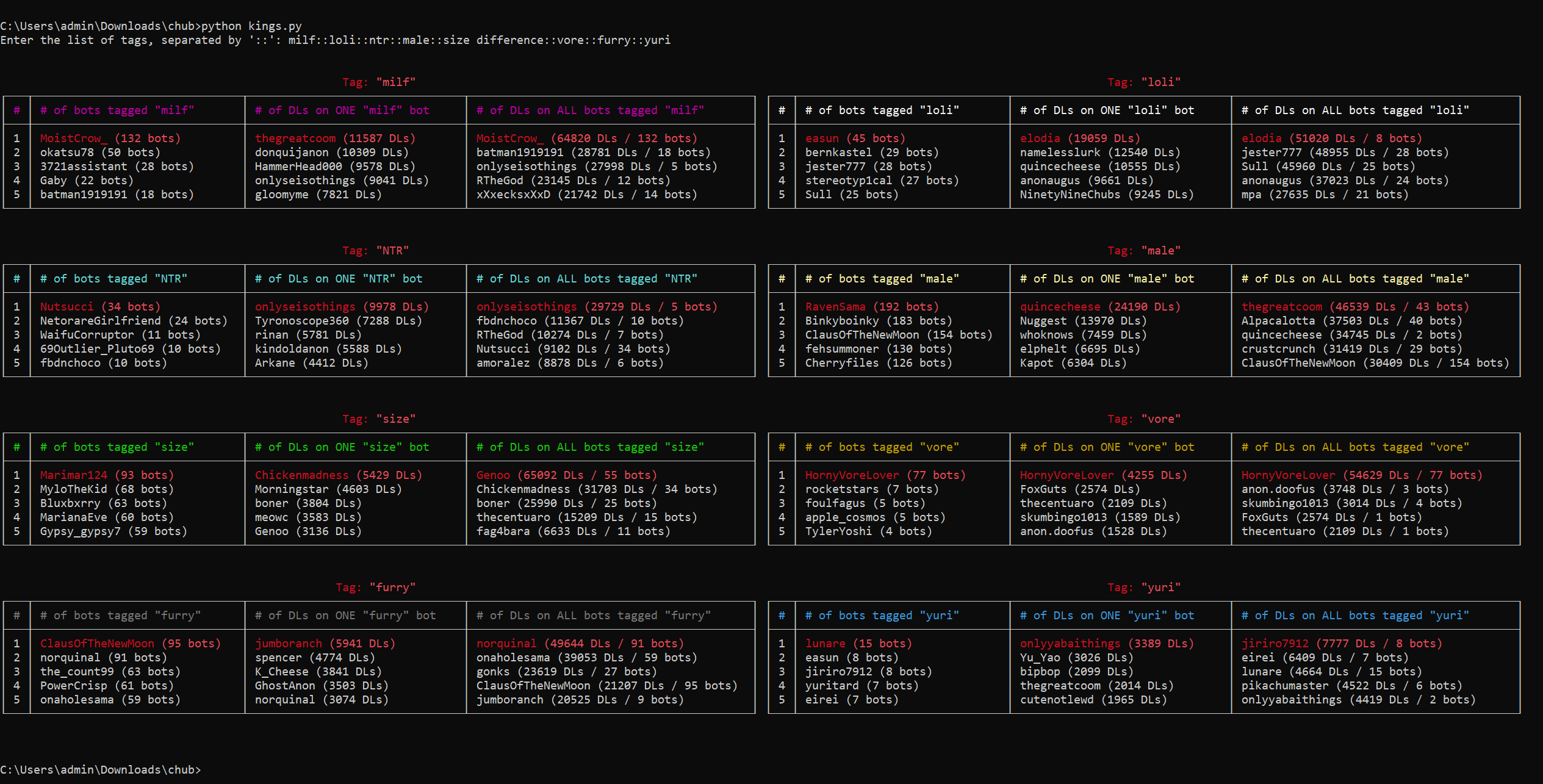Click column header '# of DLs on ONE "yuri" bot'
Image resolution: width=1543 pixels, height=784 pixels.
tap(1107, 615)
